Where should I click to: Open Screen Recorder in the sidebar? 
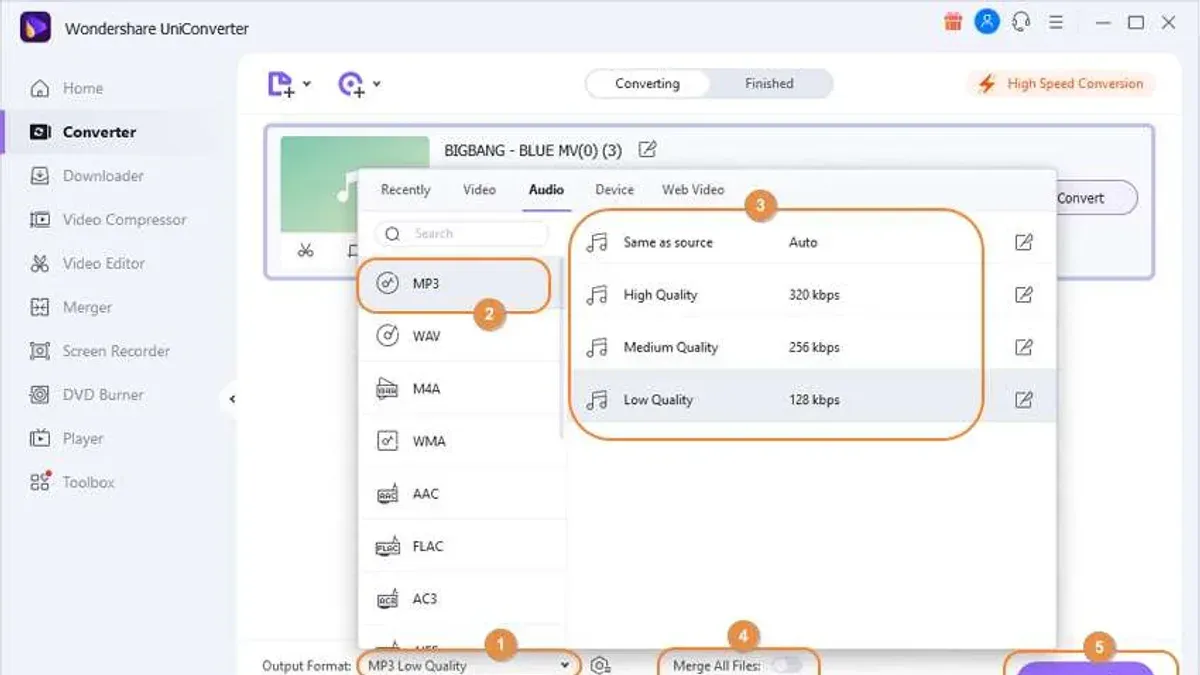tap(100, 351)
